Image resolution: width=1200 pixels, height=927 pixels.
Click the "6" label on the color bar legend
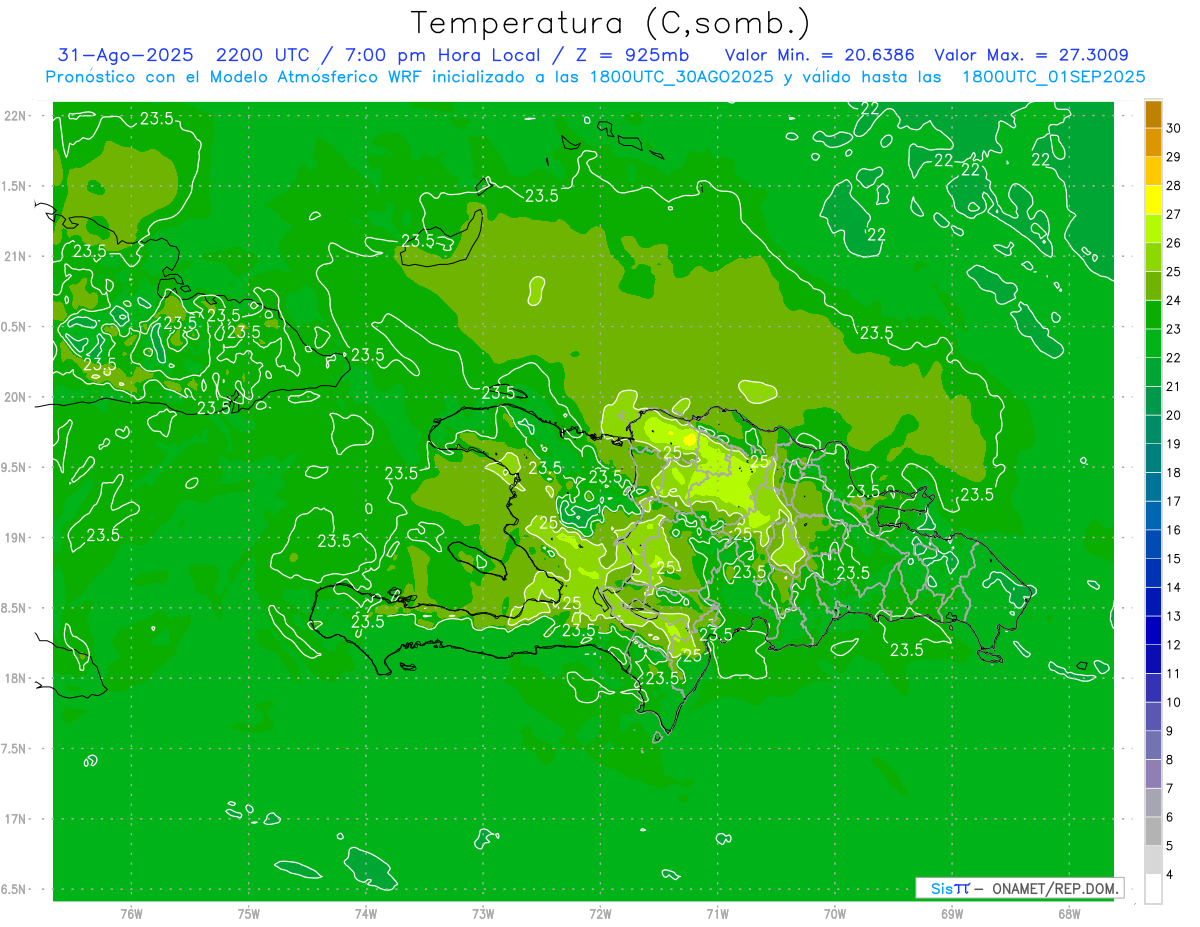pos(1171,817)
